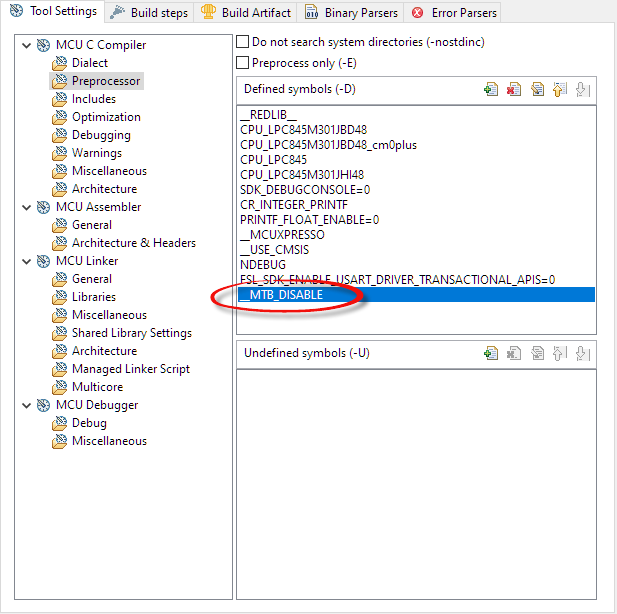Click Delete icon in Undefined symbols toolbar
This screenshot has width=617, height=614.
(514, 353)
